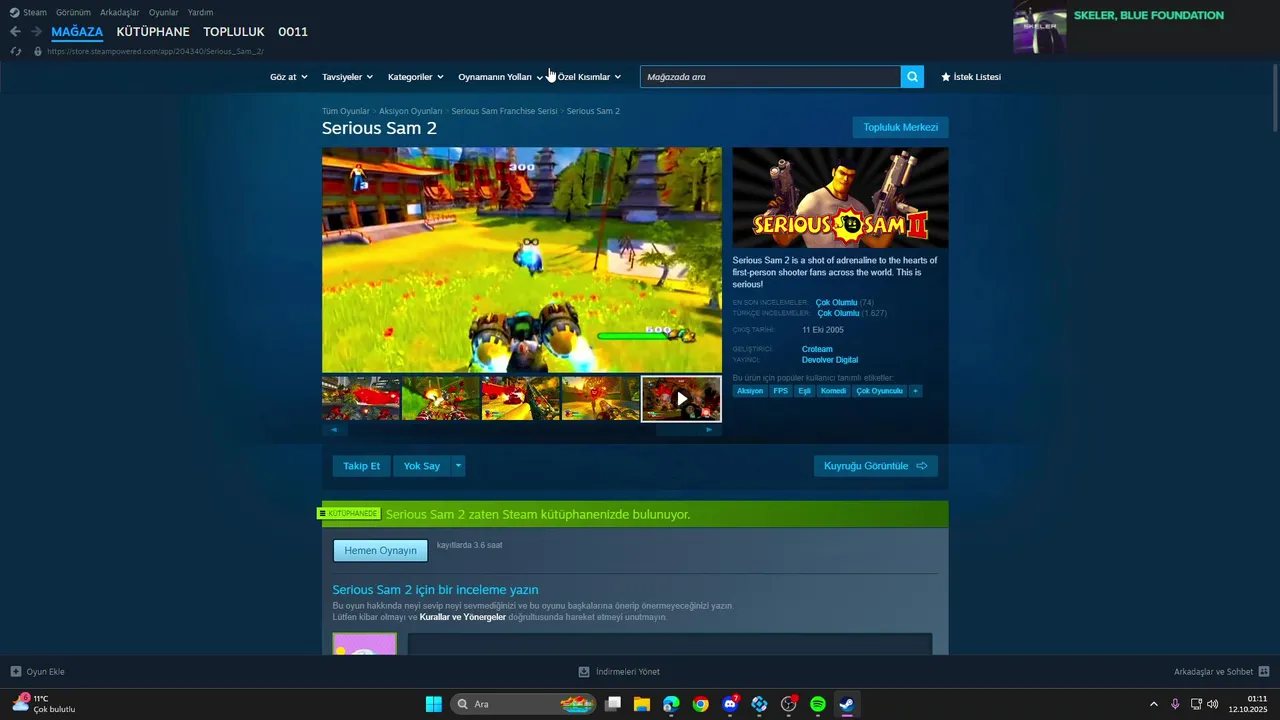
Task: Switch to the TOPLULUK tab
Action: point(234,32)
